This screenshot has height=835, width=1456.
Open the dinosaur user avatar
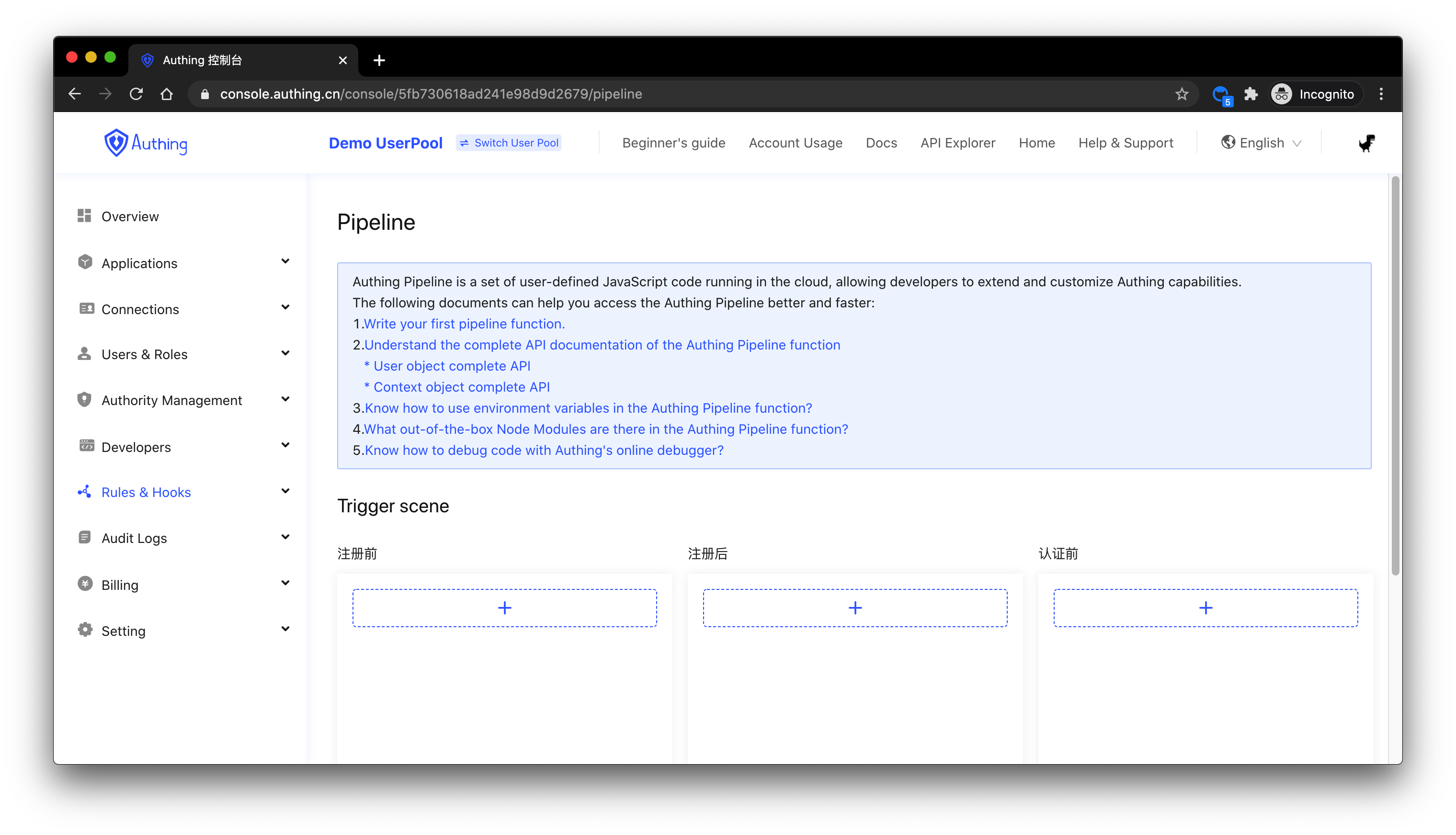coord(1366,143)
